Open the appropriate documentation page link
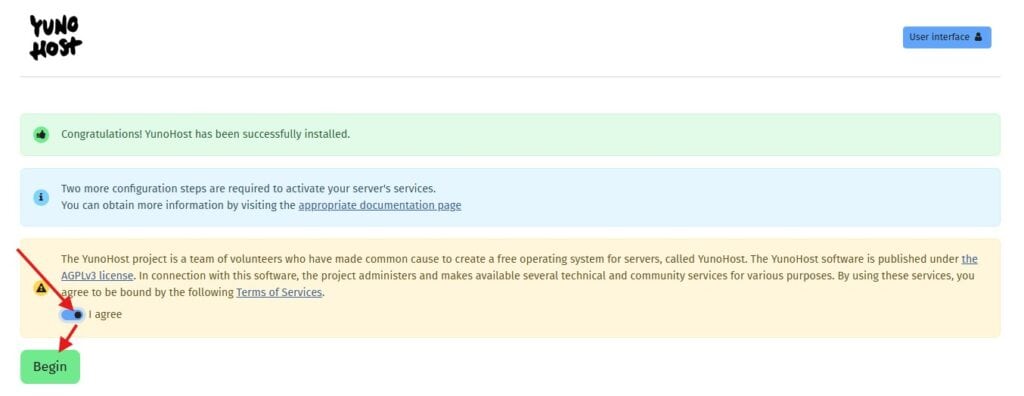 click(x=379, y=205)
